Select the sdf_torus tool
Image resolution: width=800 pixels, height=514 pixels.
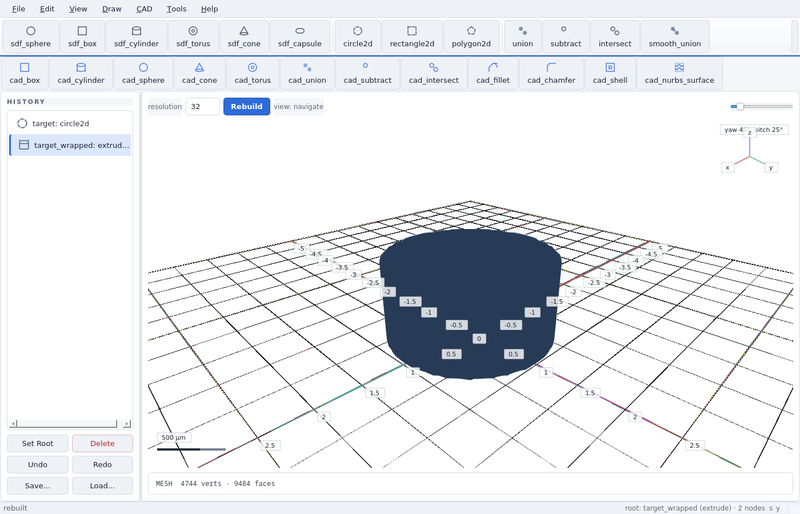pyautogui.click(x=193, y=37)
